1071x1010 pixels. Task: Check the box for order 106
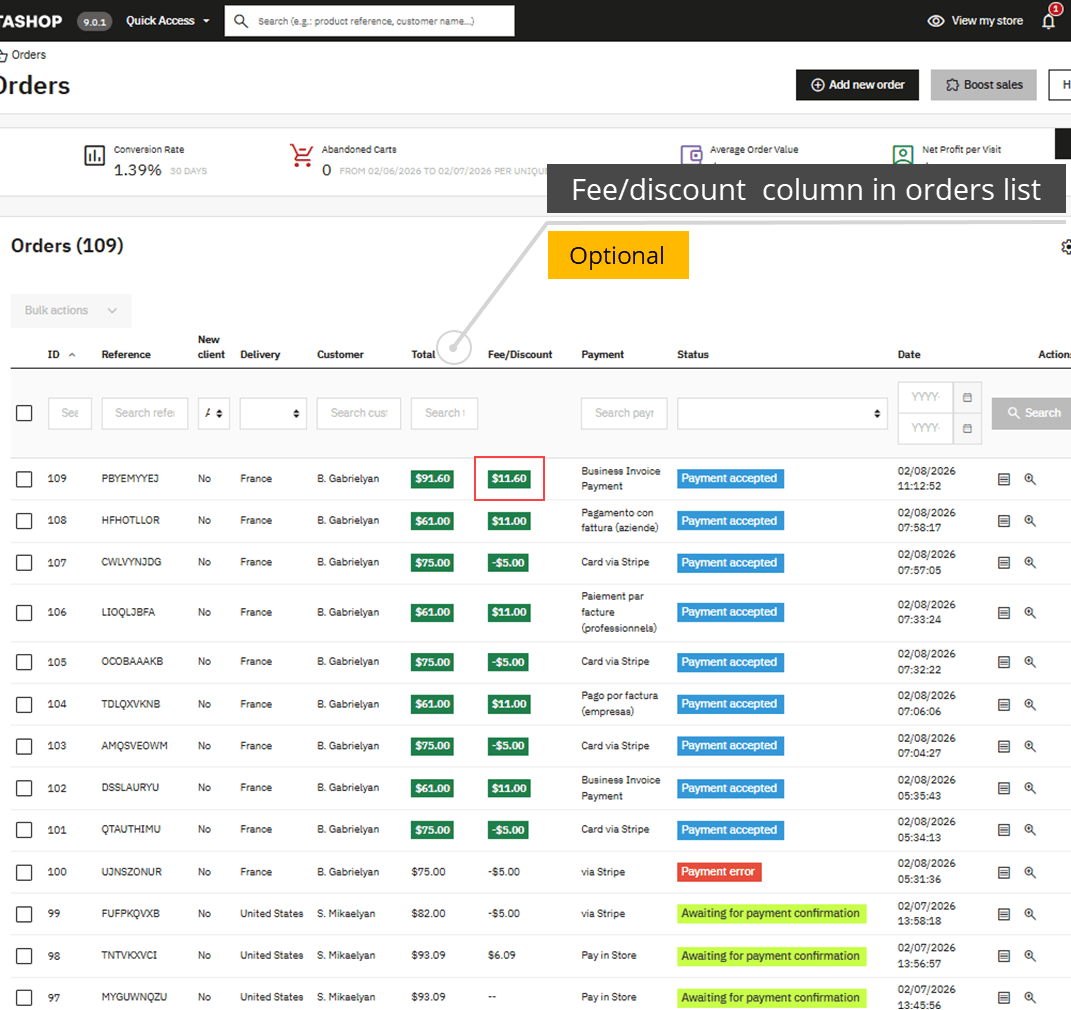[24, 613]
